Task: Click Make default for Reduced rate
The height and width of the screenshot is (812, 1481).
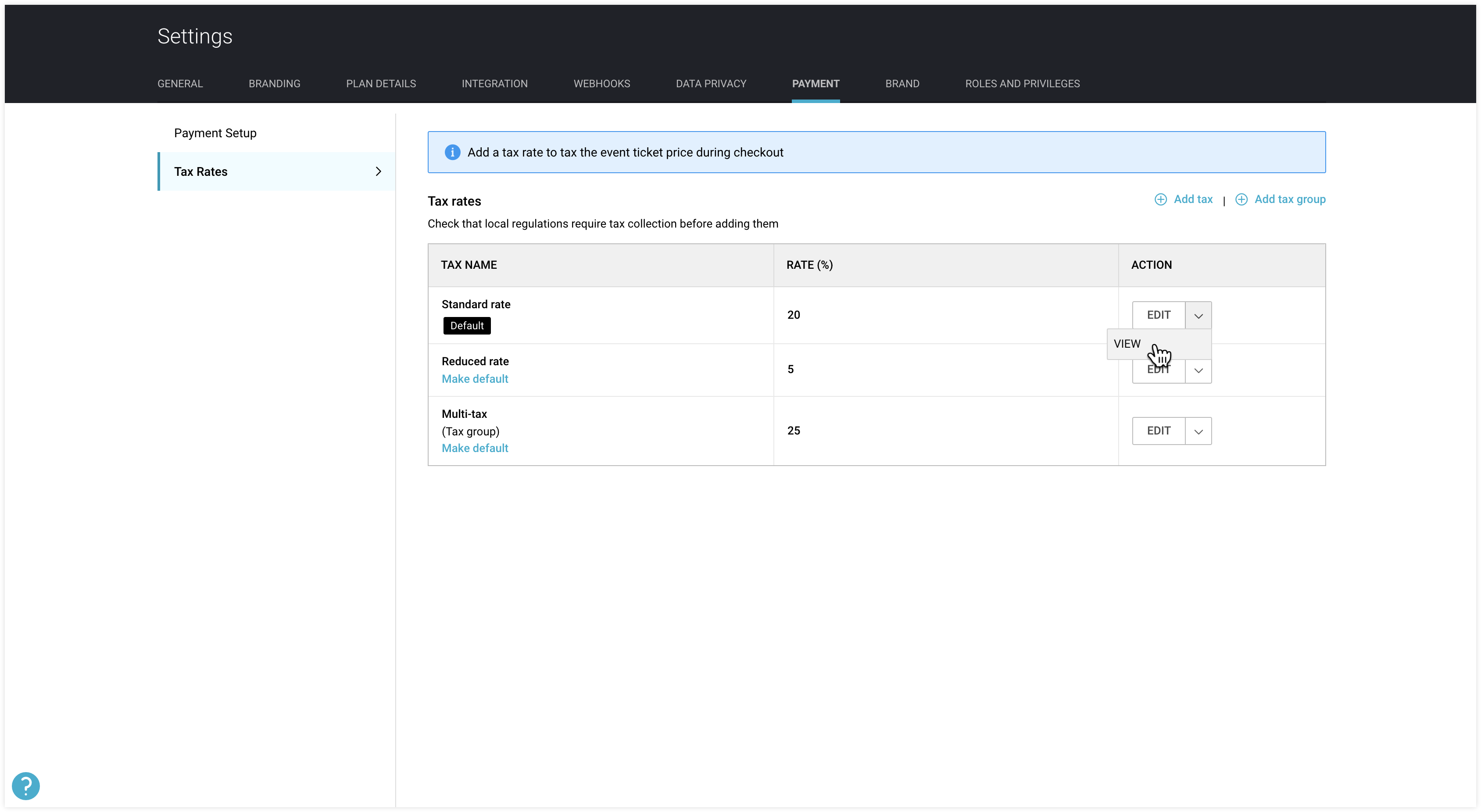Action: [x=475, y=378]
